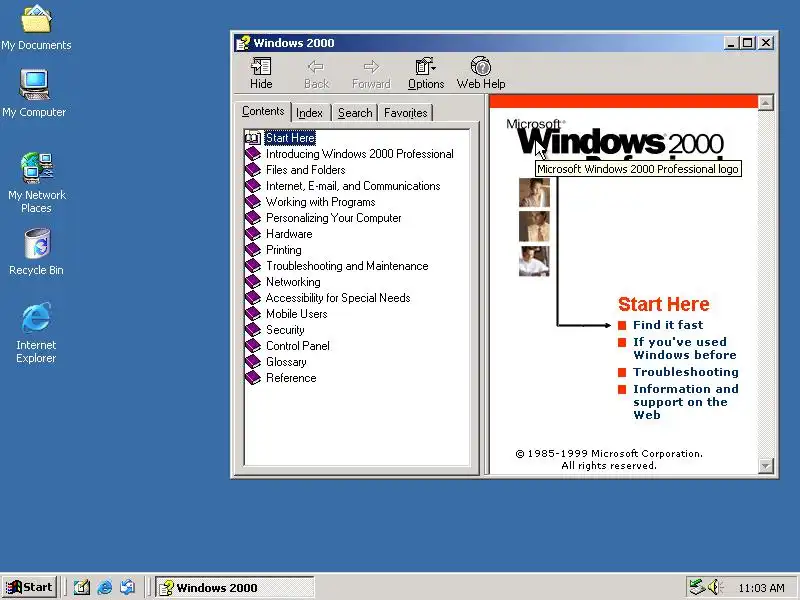Click the top portrait photo thumbnail
The image size is (800, 600).
534,192
